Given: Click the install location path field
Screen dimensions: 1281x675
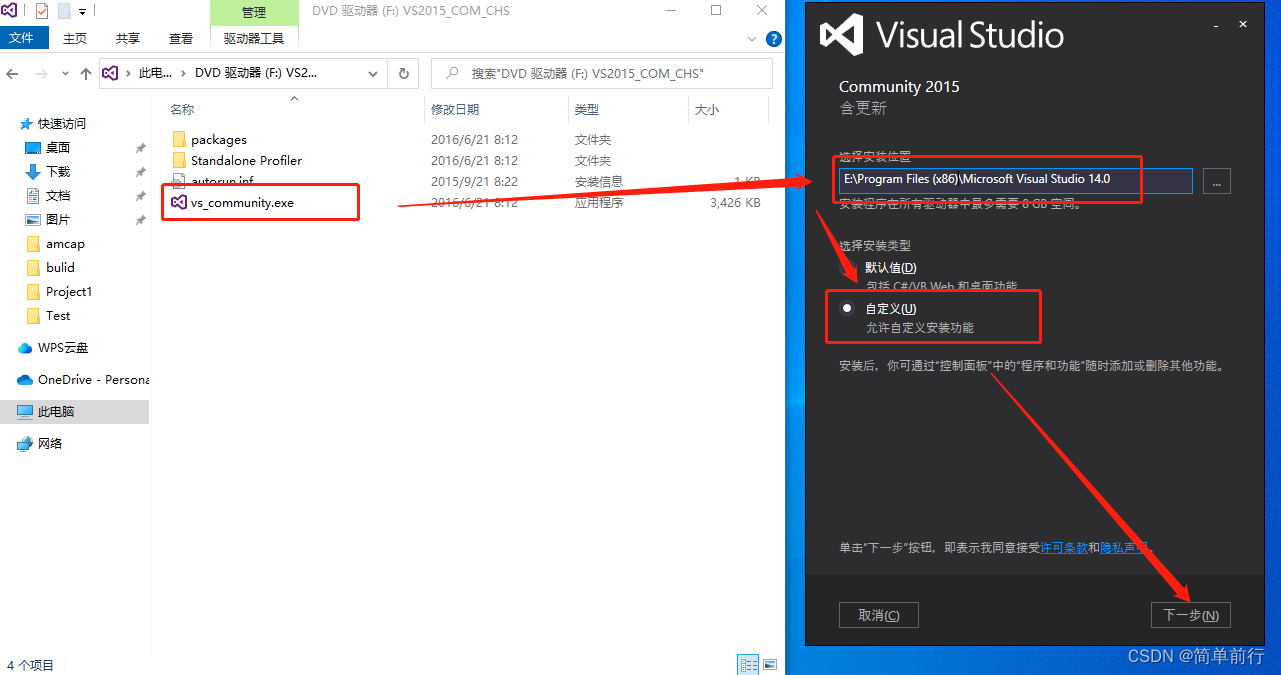Looking at the screenshot, I should 1016,180.
